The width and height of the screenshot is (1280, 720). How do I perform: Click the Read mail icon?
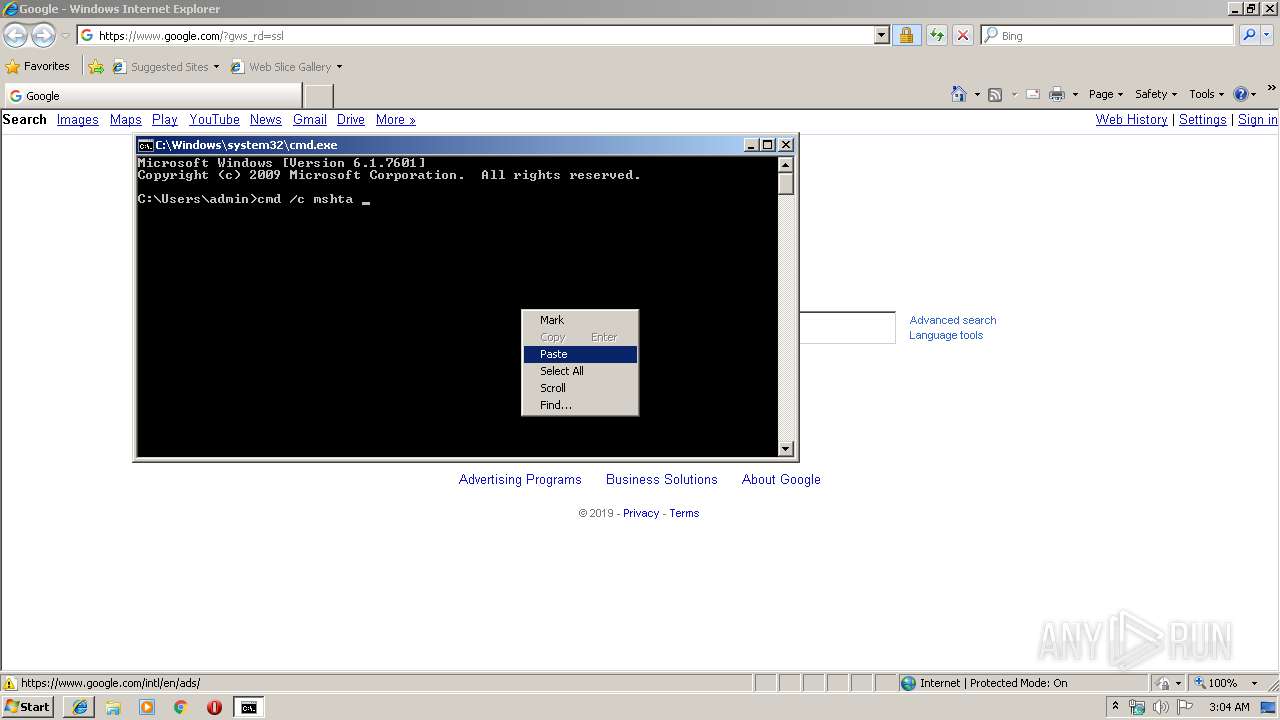pyautogui.click(x=1032, y=94)
